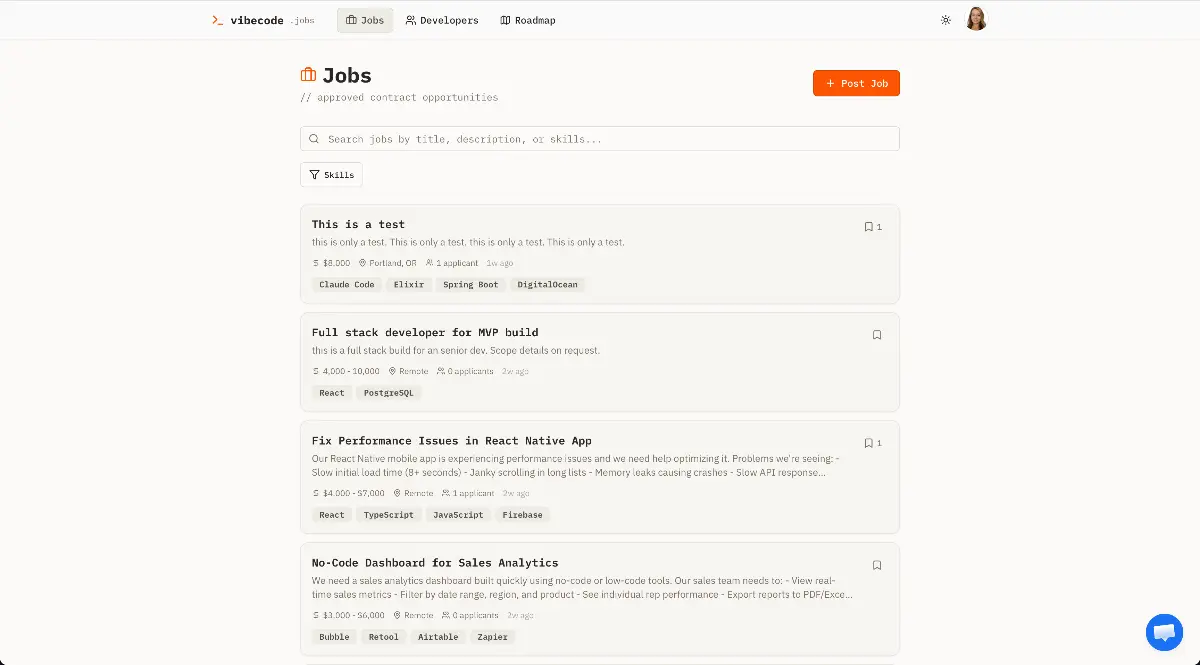Toggle the bookmark on This is a test job
Image resolution: width=1200 pixels, height=665 pixels.
coord(869,226)
